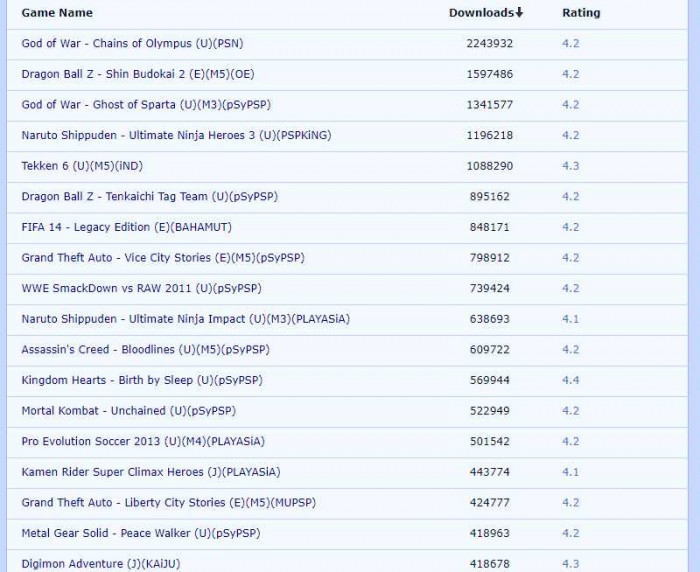Select download count 569944
Viewport: 700px width, 572px height.
[x=490, y=380]
